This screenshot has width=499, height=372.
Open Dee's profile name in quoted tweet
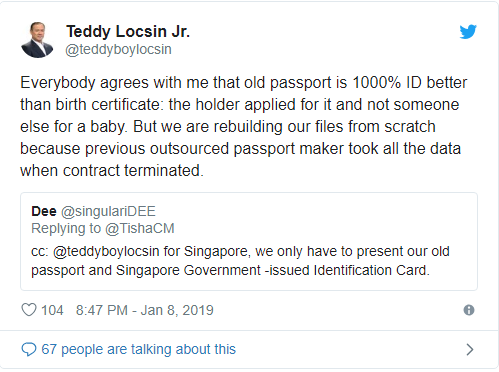click(x=44, y=211)
